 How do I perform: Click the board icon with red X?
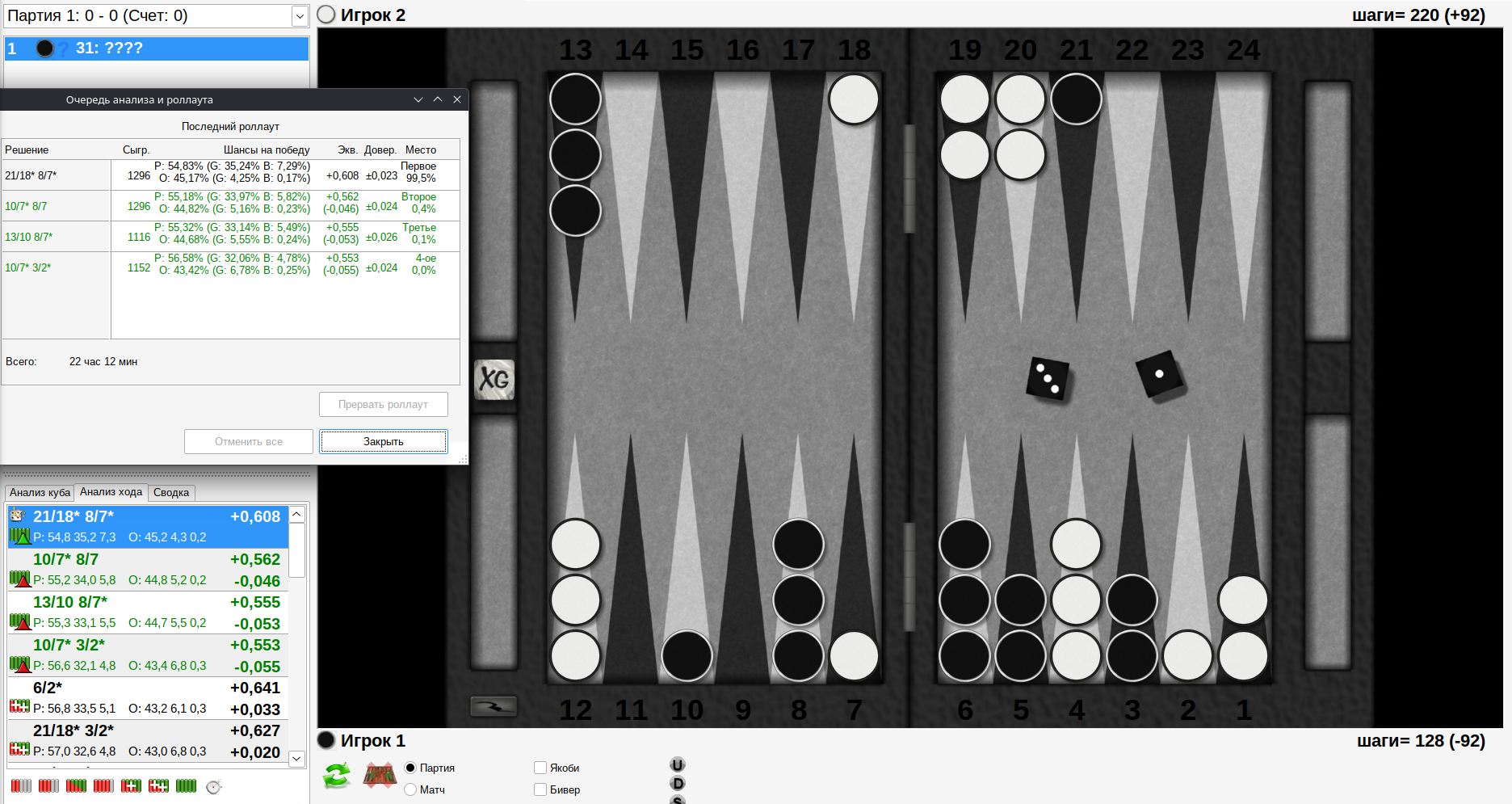click(x=380, y=776)
